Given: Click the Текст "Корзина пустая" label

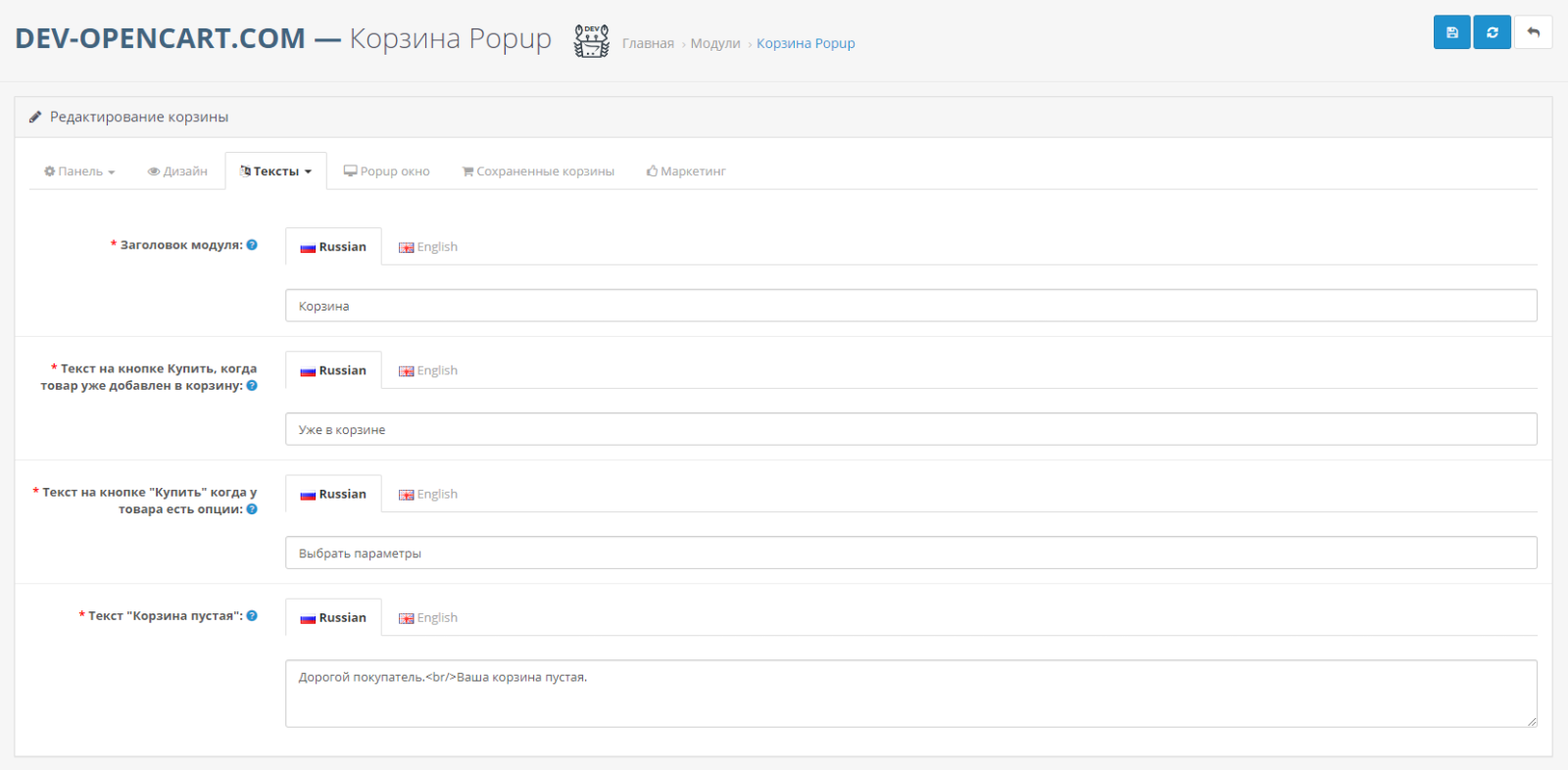Looking at the screenshot, I should point(166,616).
